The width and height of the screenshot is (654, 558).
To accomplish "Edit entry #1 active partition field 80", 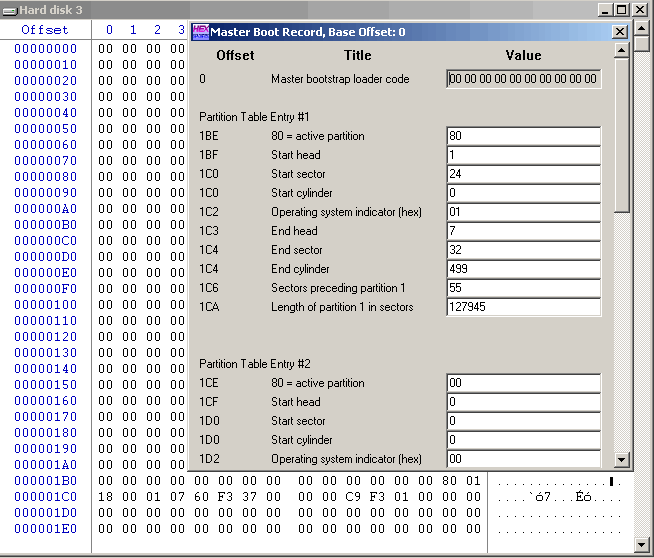I will pyautogui.click(x=523, y=136).
